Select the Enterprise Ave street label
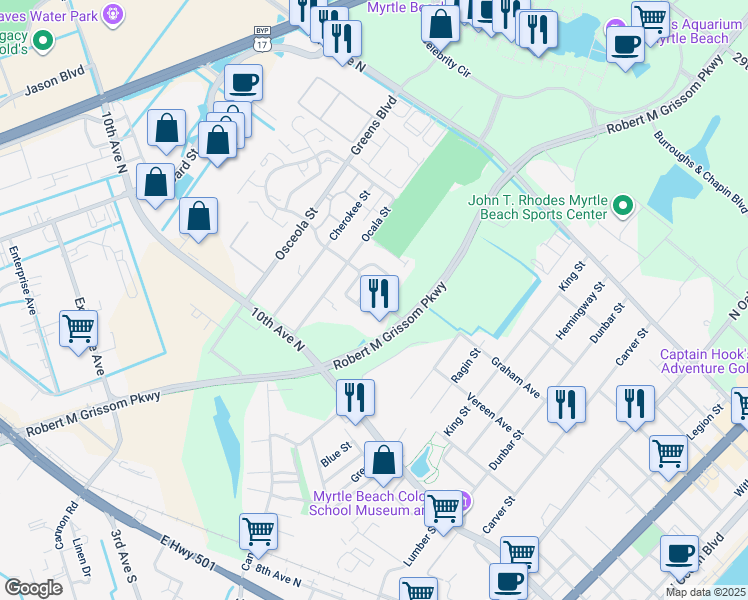 (x=22, y=280)
